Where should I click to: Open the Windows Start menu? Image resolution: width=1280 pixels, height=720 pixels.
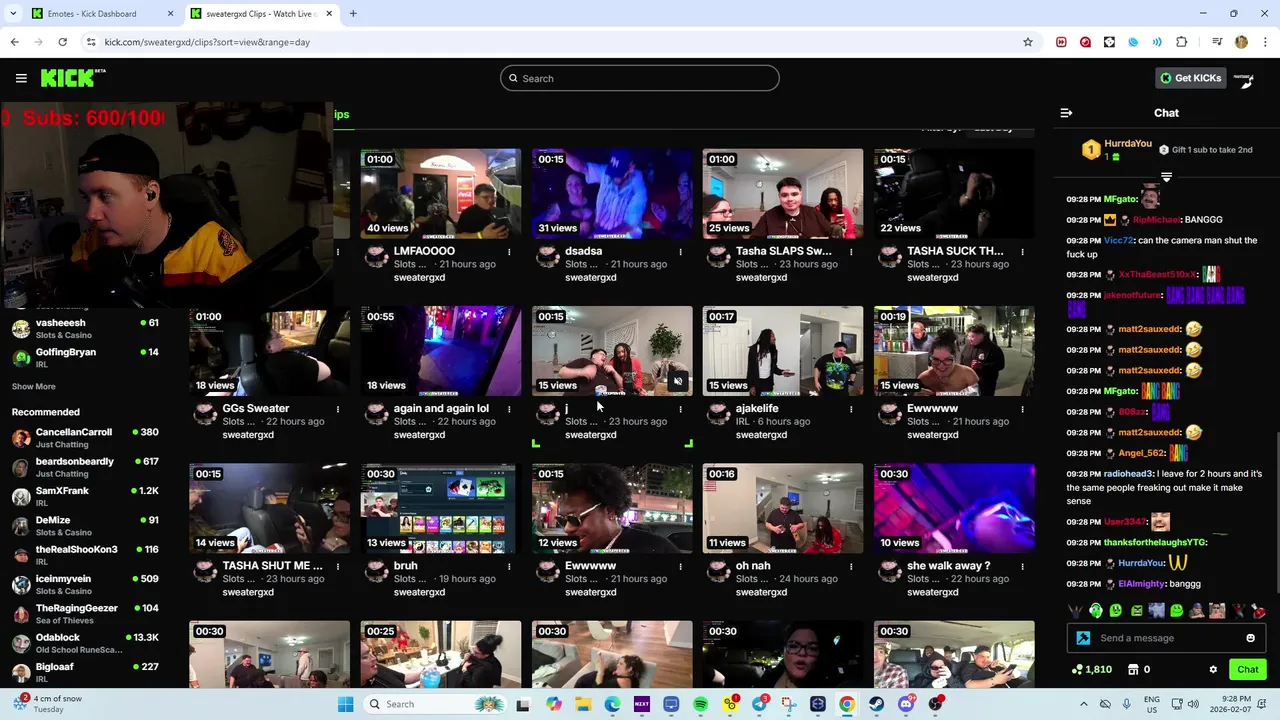pos(345,704)
